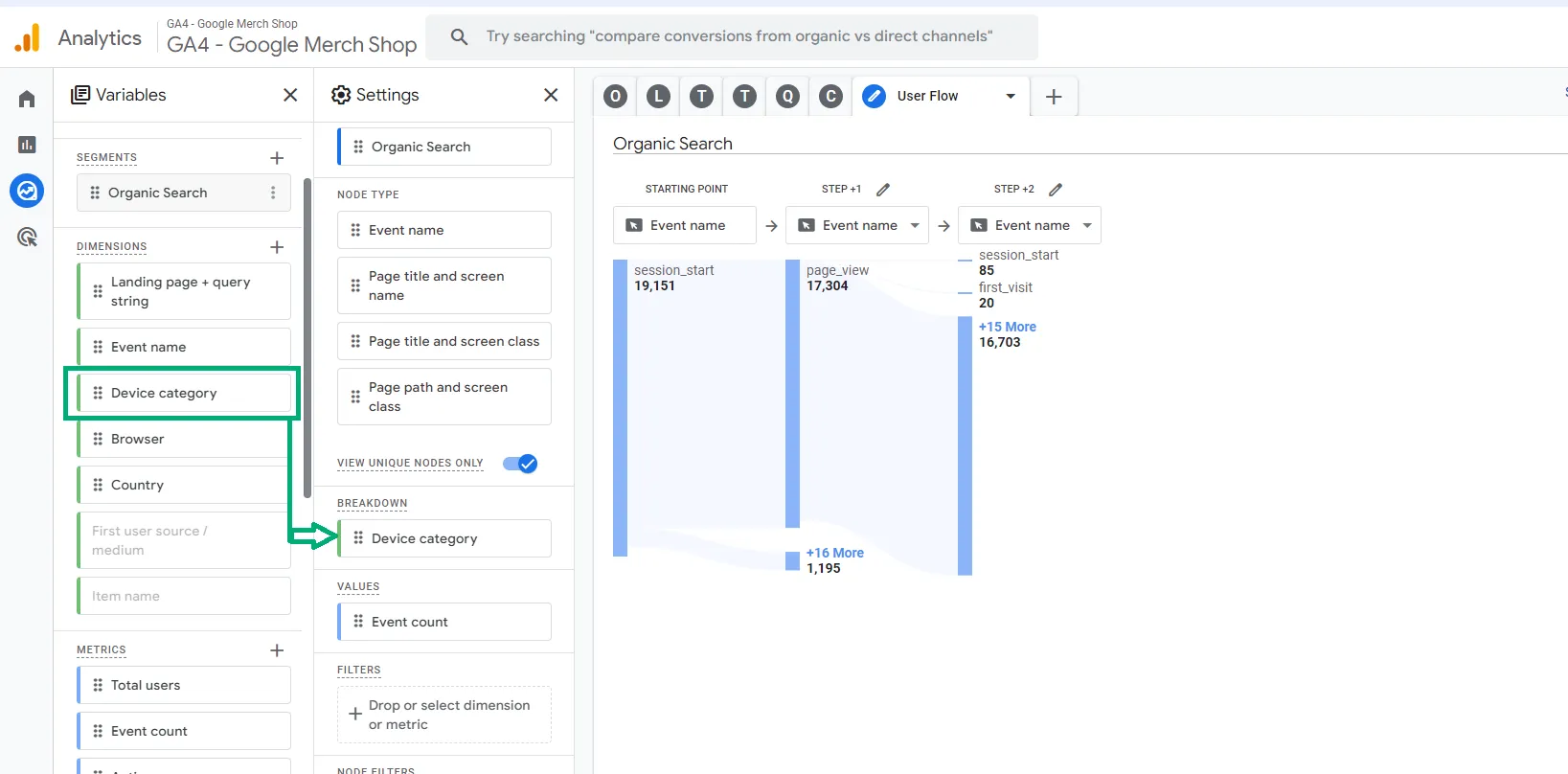Image resolution: width=1568 pixels, height=774 pixels.
Task: Select the Starting Point Event name box
Action: pyautogui.click(x=685, y=225)
